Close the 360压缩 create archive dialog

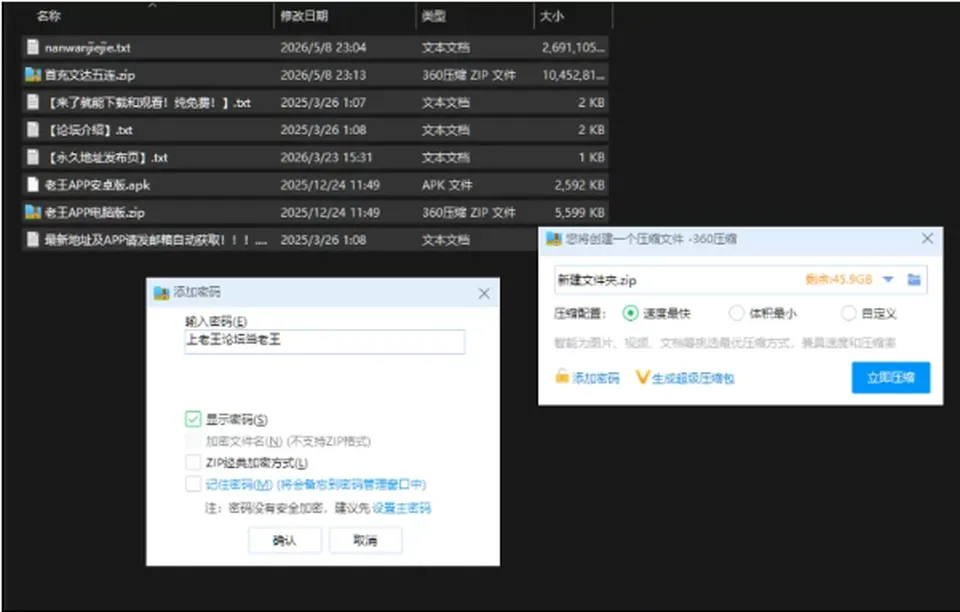click(x=928, y=238)
